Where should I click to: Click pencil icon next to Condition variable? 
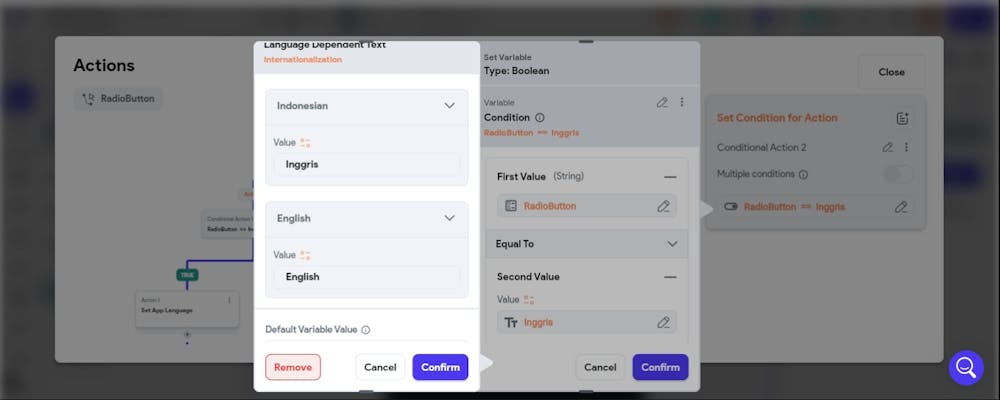[662, 102]
